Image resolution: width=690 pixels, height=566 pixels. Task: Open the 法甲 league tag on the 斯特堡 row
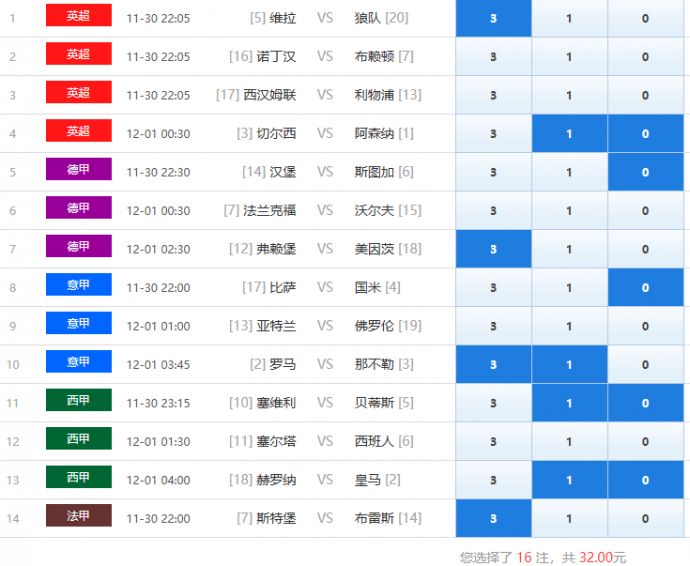(x=78, y=516)
